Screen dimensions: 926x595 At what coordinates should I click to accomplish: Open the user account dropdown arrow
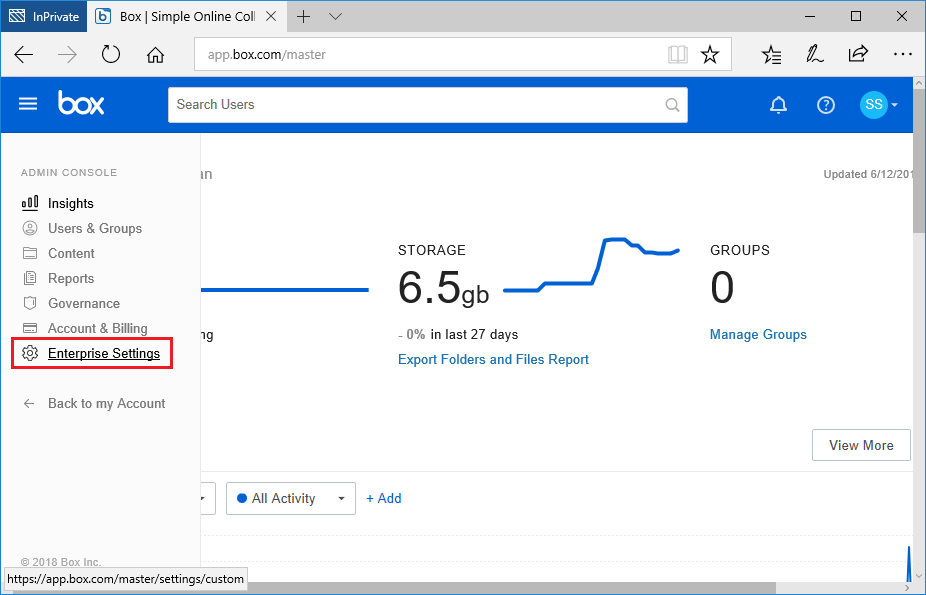point(895,105)
